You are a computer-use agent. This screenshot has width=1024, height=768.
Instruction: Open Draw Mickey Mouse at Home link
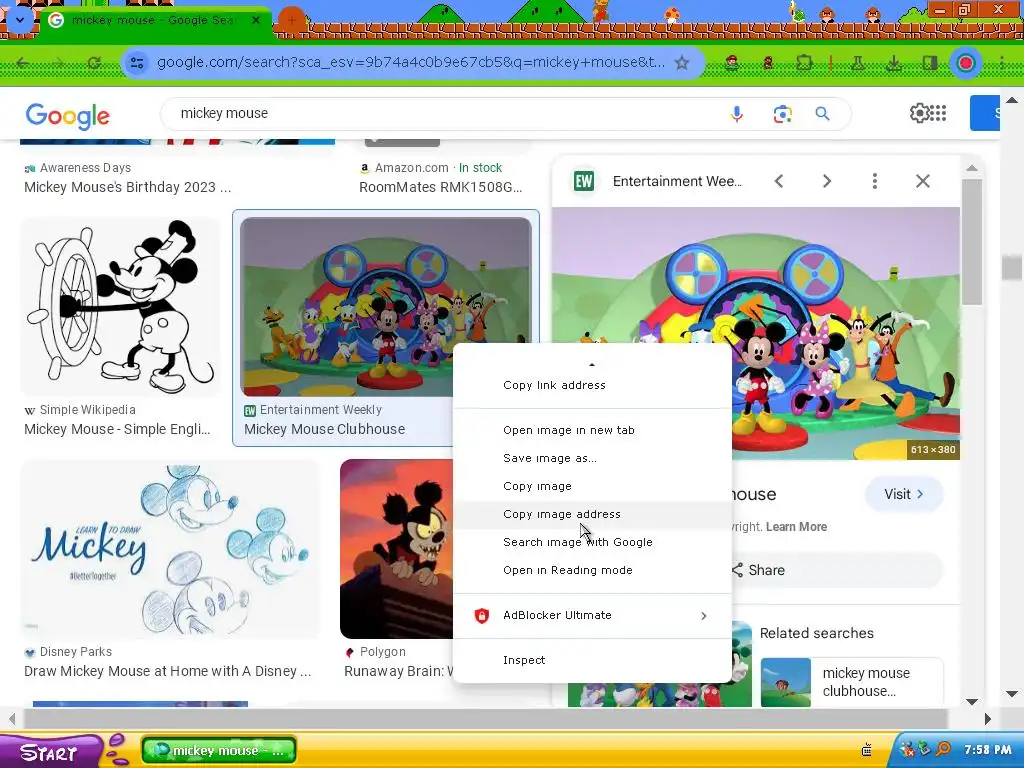(168, 671)
